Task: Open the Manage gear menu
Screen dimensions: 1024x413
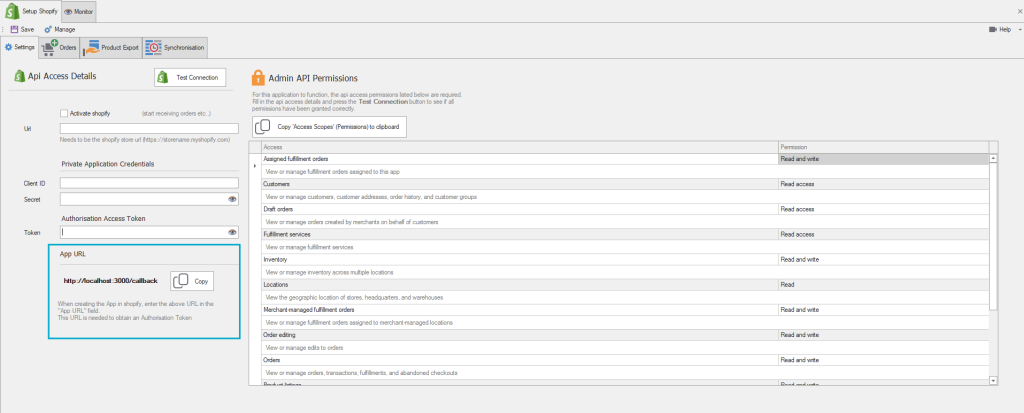Action: 48,29
